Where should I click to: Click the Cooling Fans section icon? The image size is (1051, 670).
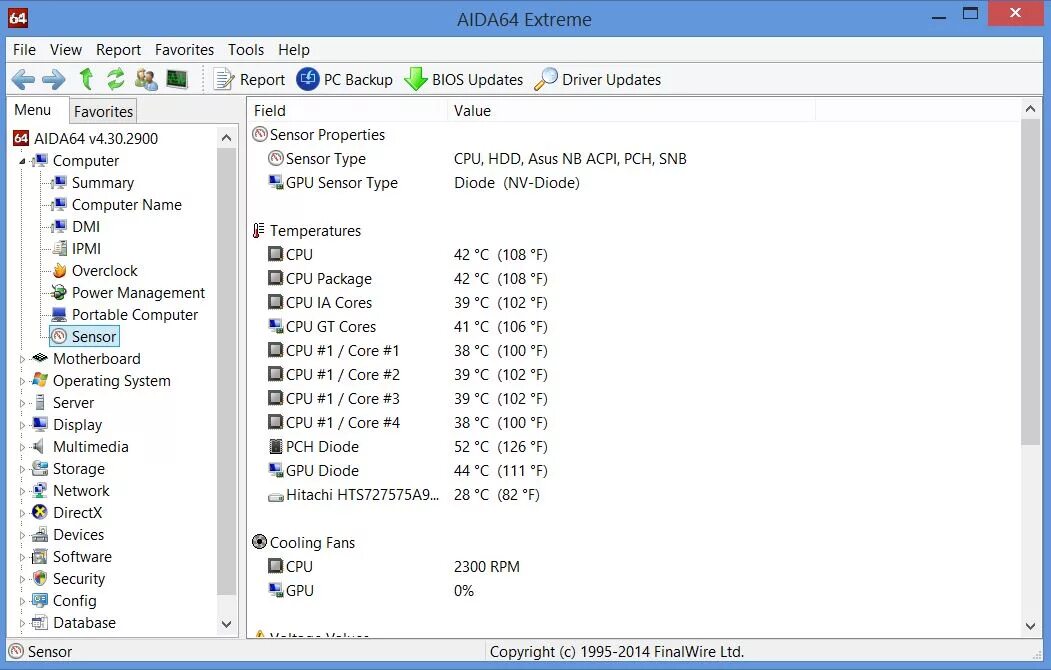point(259,541)
